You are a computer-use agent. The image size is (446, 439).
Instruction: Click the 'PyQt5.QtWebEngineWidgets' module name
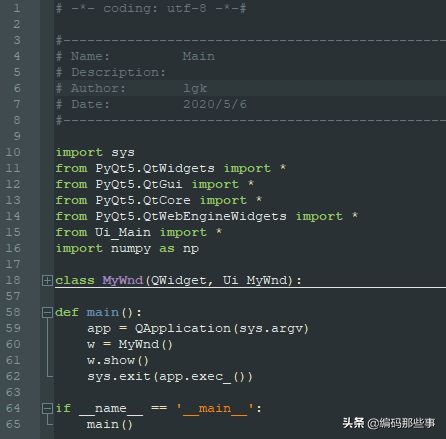tap(191, 217)
